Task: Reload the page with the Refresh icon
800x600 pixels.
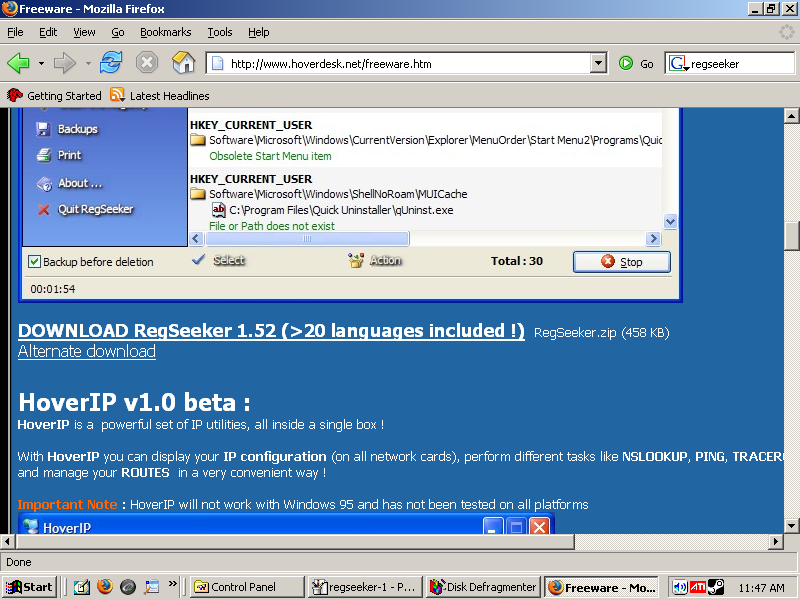Action: 110,63
